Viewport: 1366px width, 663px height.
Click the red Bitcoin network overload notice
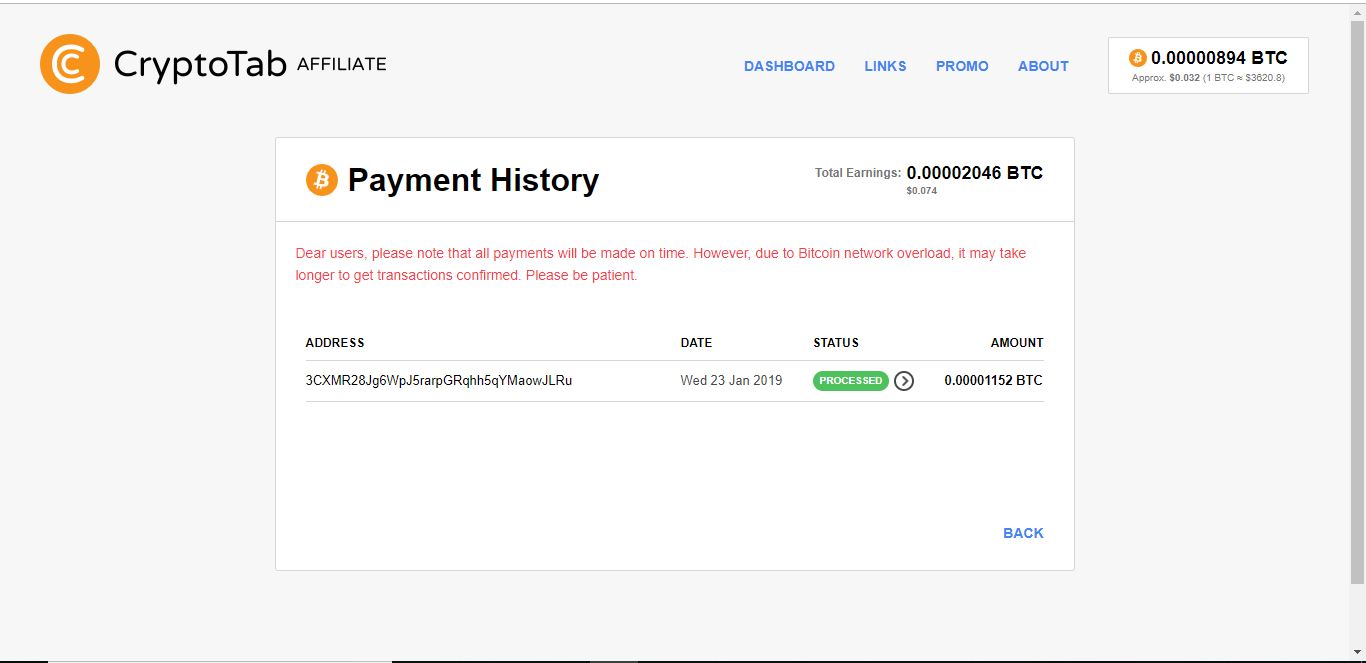point(661,264)
